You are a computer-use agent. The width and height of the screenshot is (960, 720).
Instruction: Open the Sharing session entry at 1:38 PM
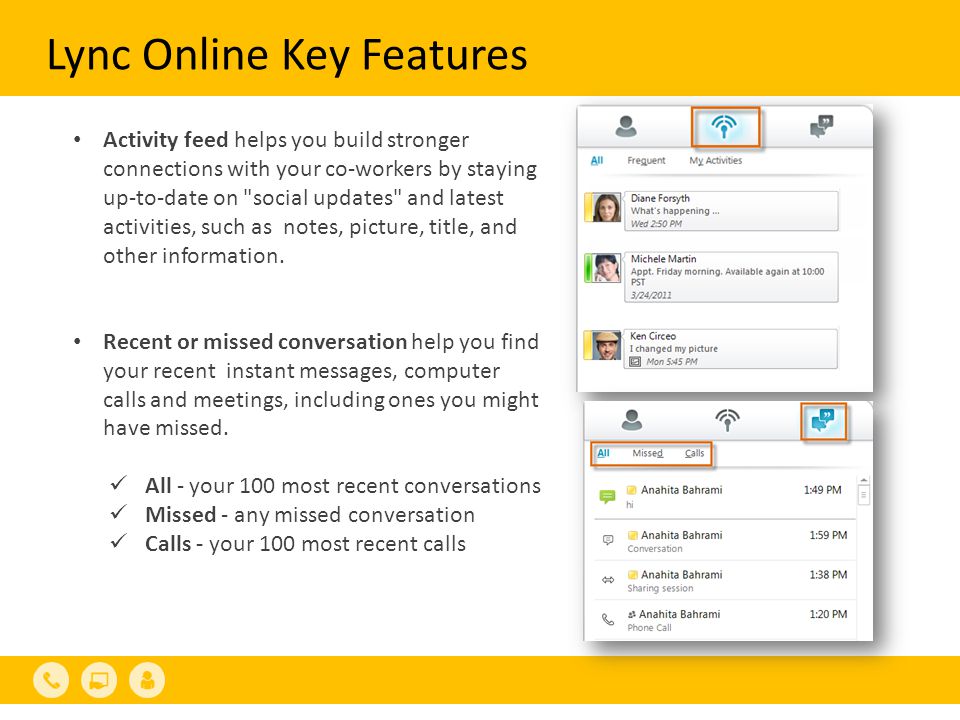click(x=724, y=581)
